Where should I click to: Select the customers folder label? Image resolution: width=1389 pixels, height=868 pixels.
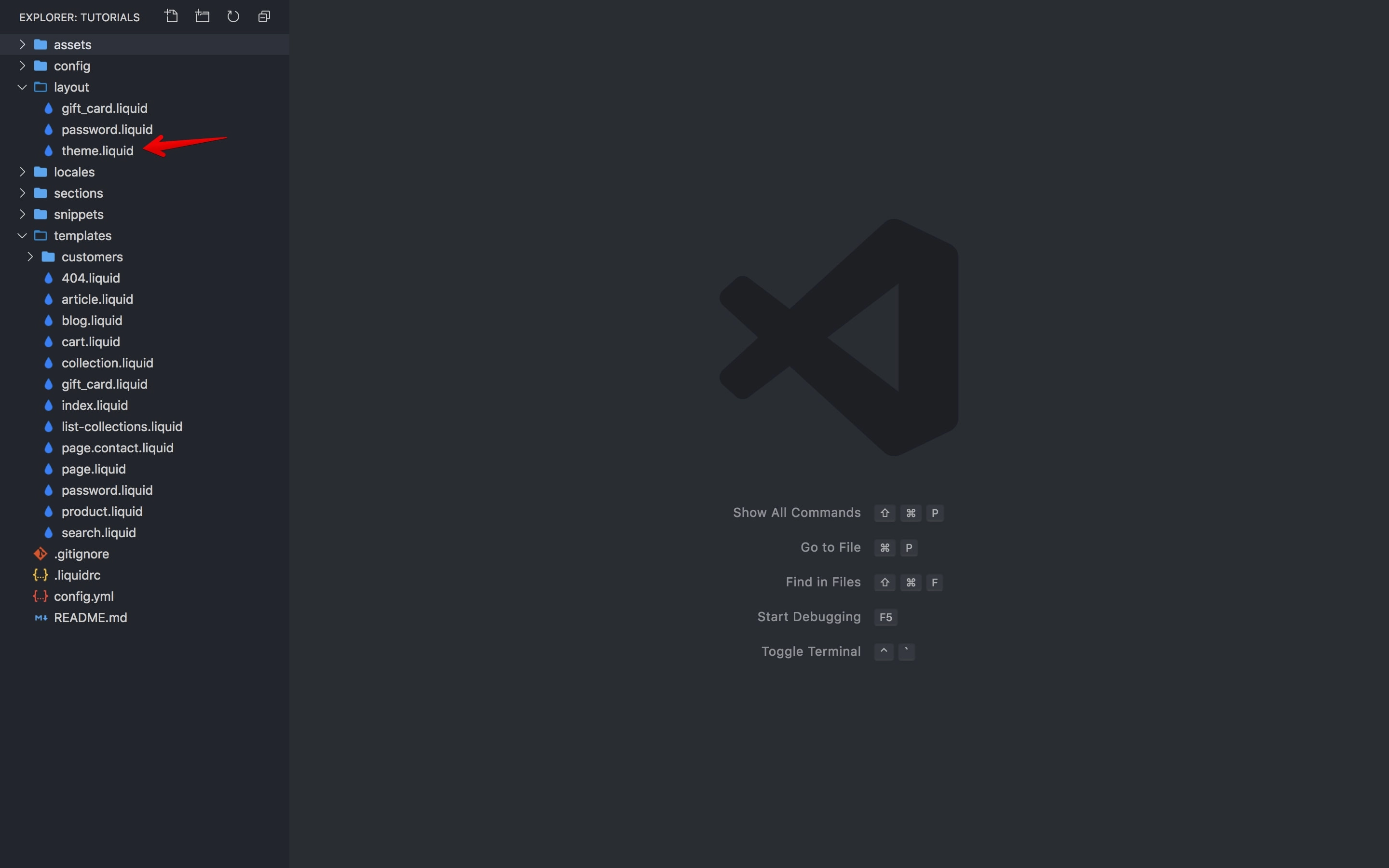[x=92, y=257]
